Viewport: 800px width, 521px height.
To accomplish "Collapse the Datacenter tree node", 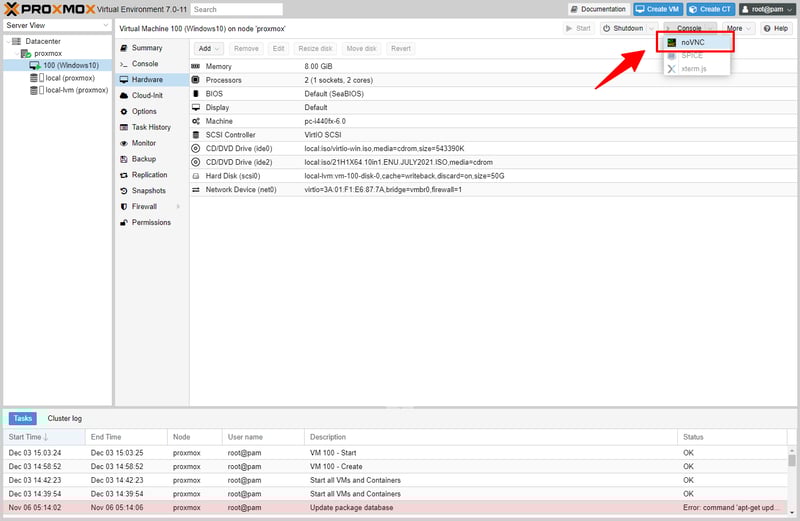I will tap(6, 41).
